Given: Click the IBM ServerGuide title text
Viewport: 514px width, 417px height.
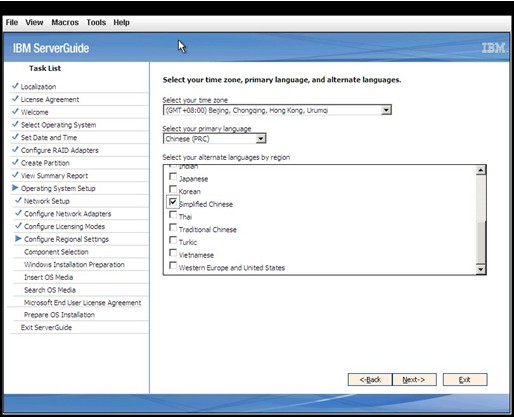Looking at the screenshot, I should 51,48.
